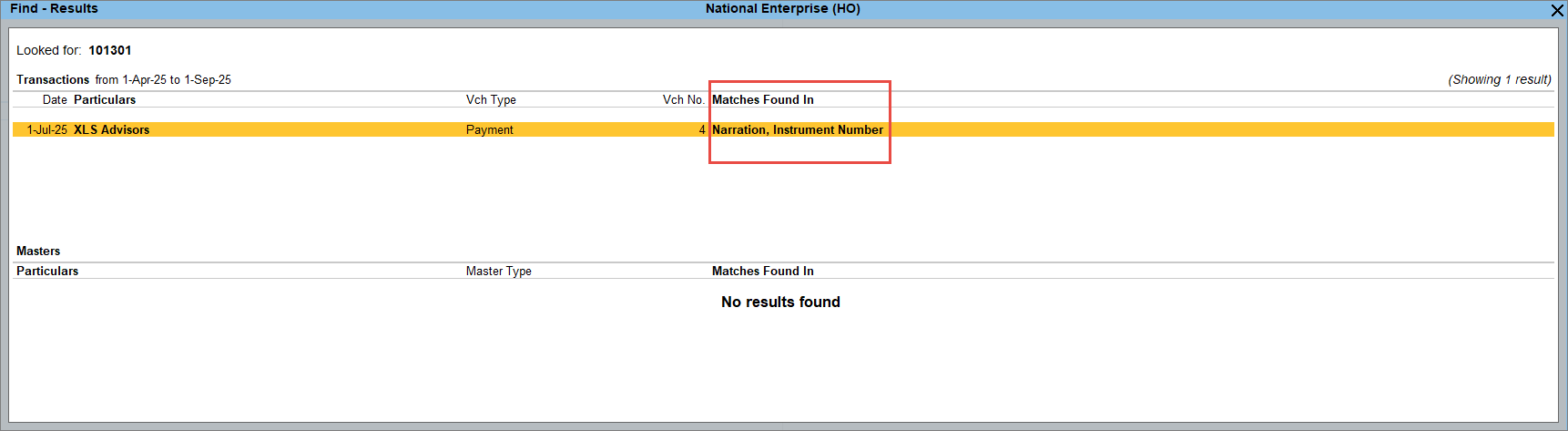This screenshot has height=431, width=1568.
Task: Click the Master Type column header
Action: [x=498, y=272]
